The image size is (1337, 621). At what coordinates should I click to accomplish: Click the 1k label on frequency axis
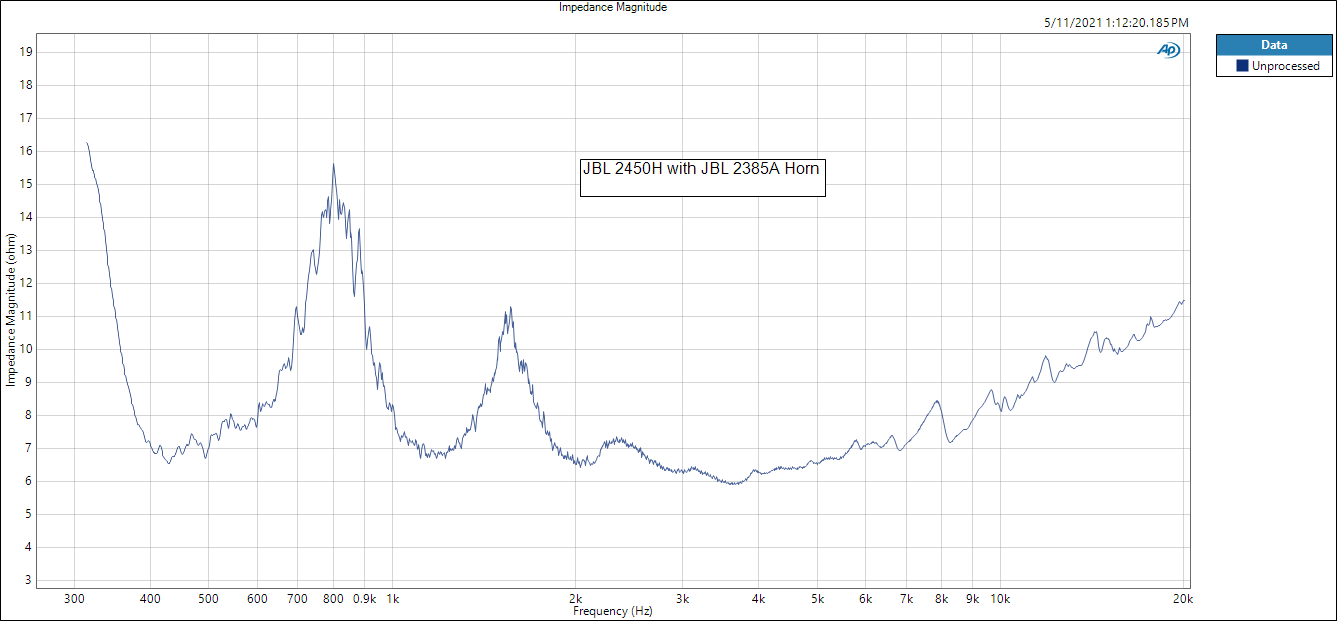pos(392,599)
